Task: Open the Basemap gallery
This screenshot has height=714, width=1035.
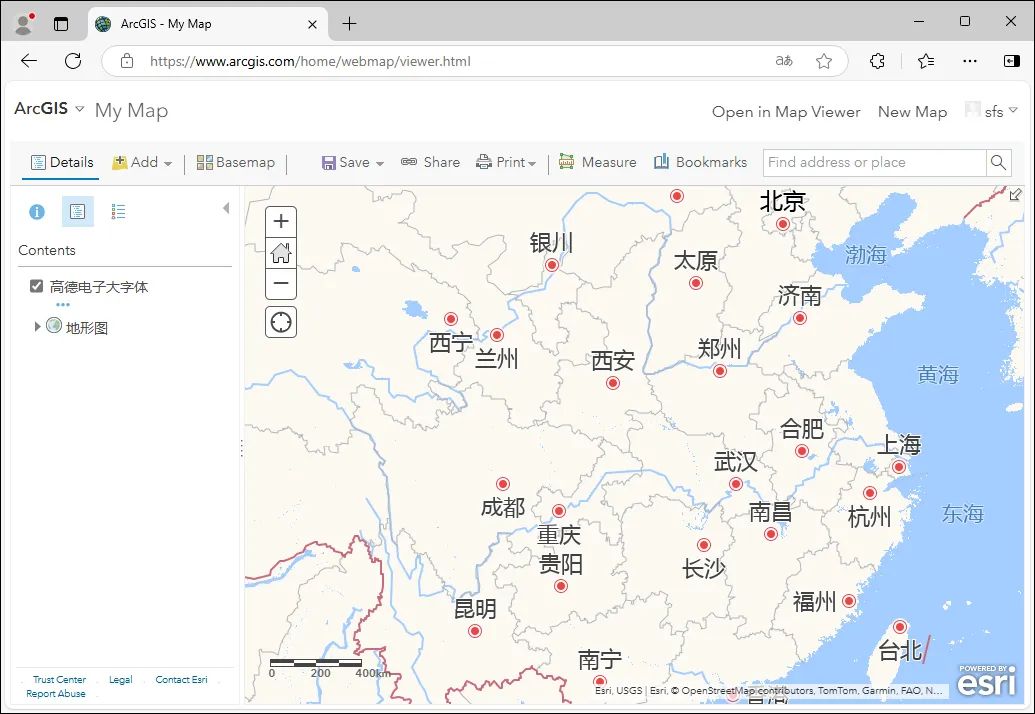Action: (236, 162)
